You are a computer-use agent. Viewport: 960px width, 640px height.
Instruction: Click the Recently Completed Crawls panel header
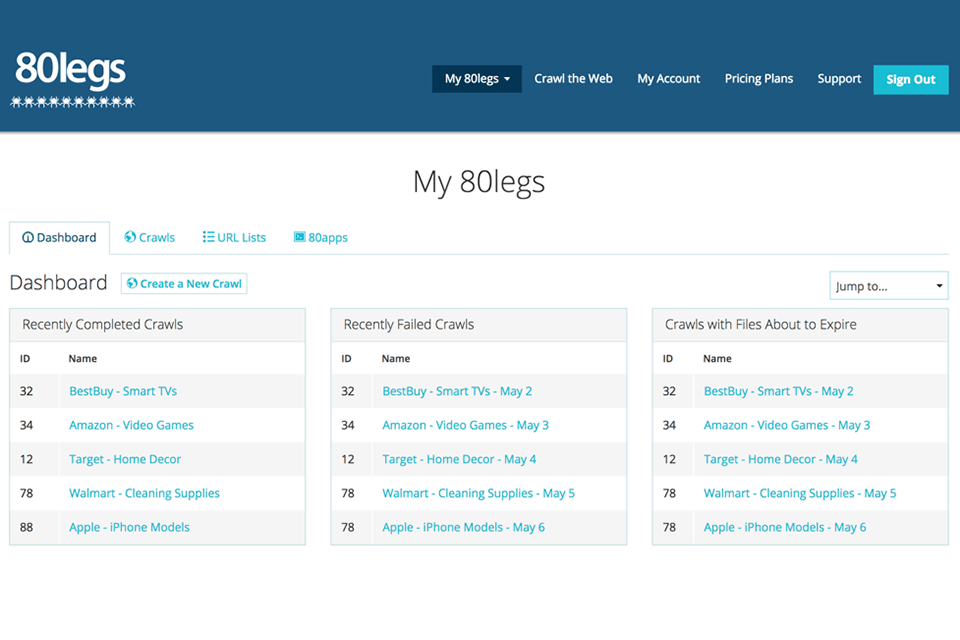pos(157,325)
